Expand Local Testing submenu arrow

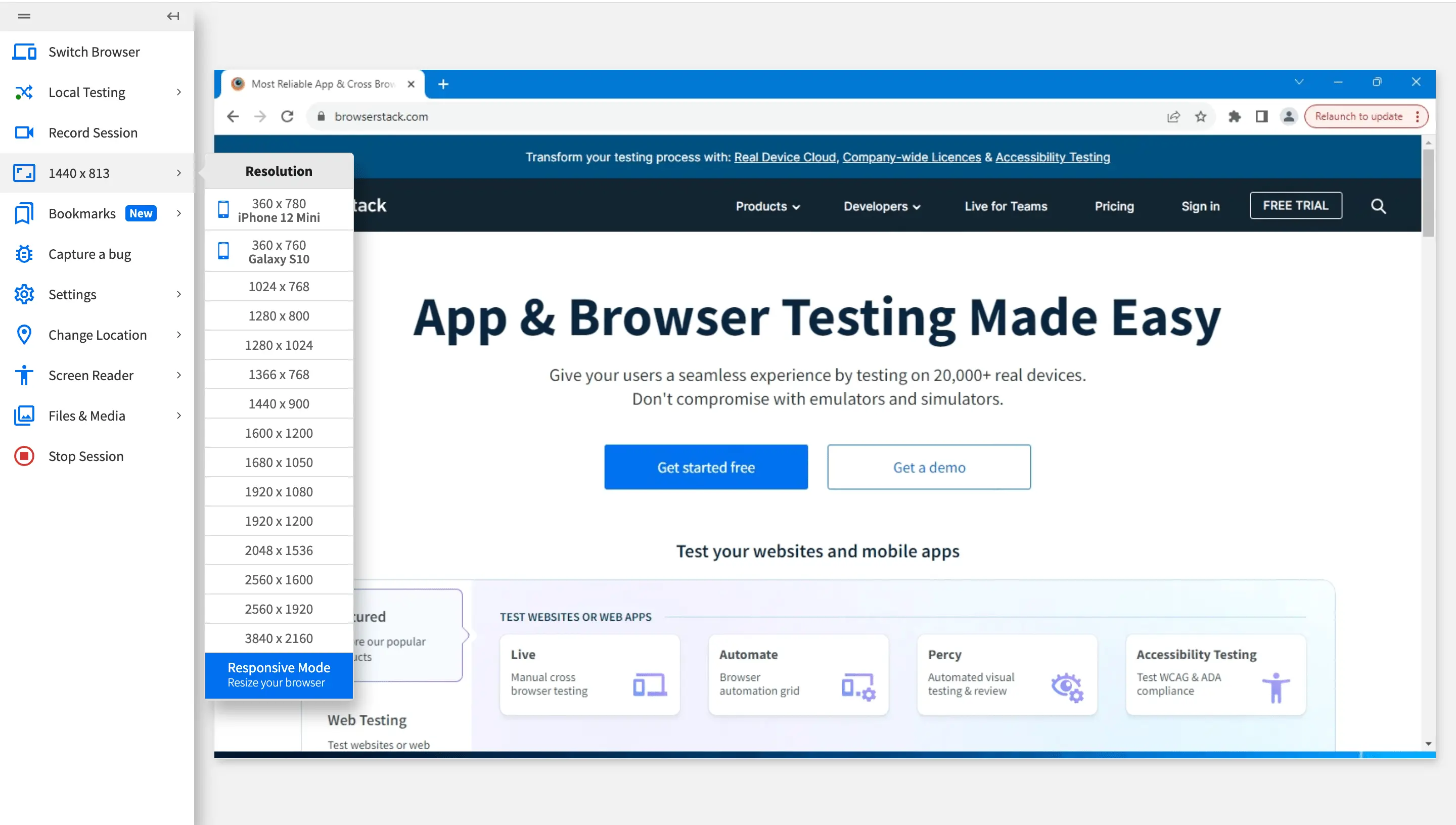coord(179,92)
